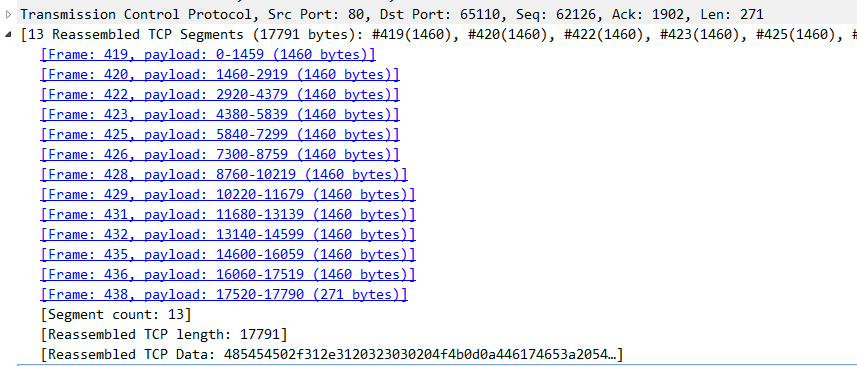Screen dimensions: 857x366
Task: Follow the Frame 422 payload 2920-4379 link
Action: (220, 95)
